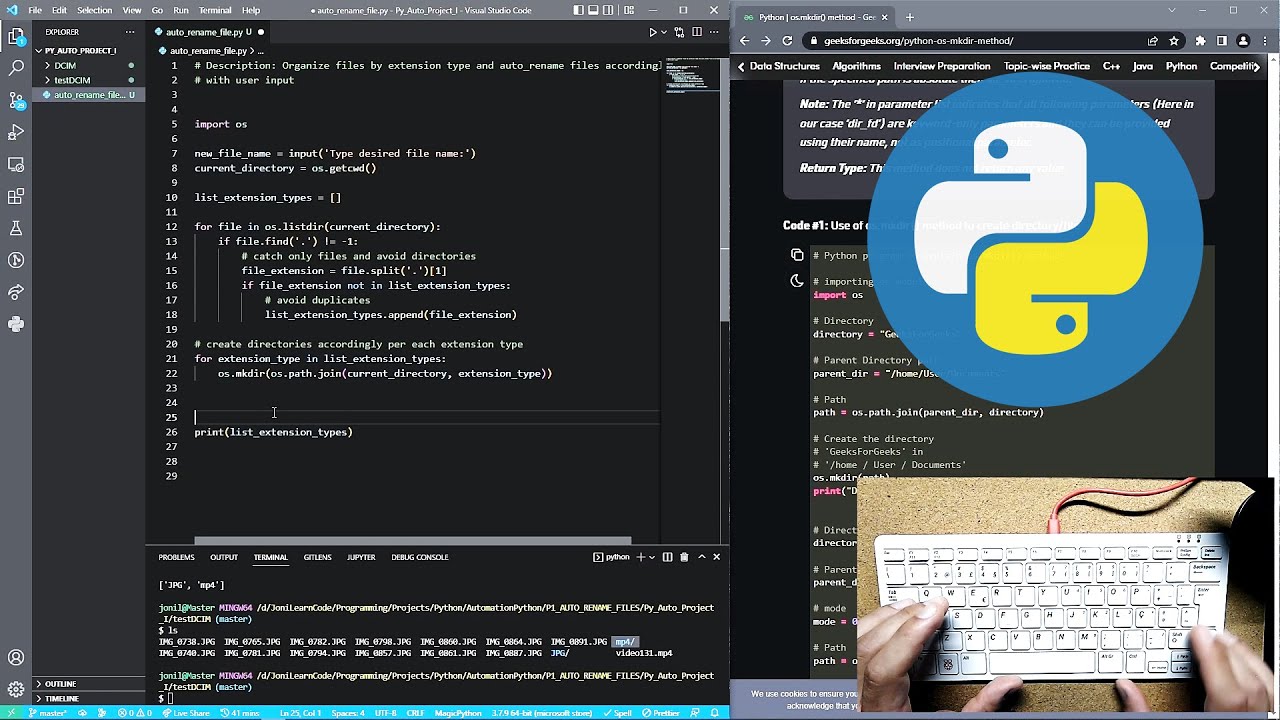
Task: Open the Extensions view
Action: click(16, 197)
